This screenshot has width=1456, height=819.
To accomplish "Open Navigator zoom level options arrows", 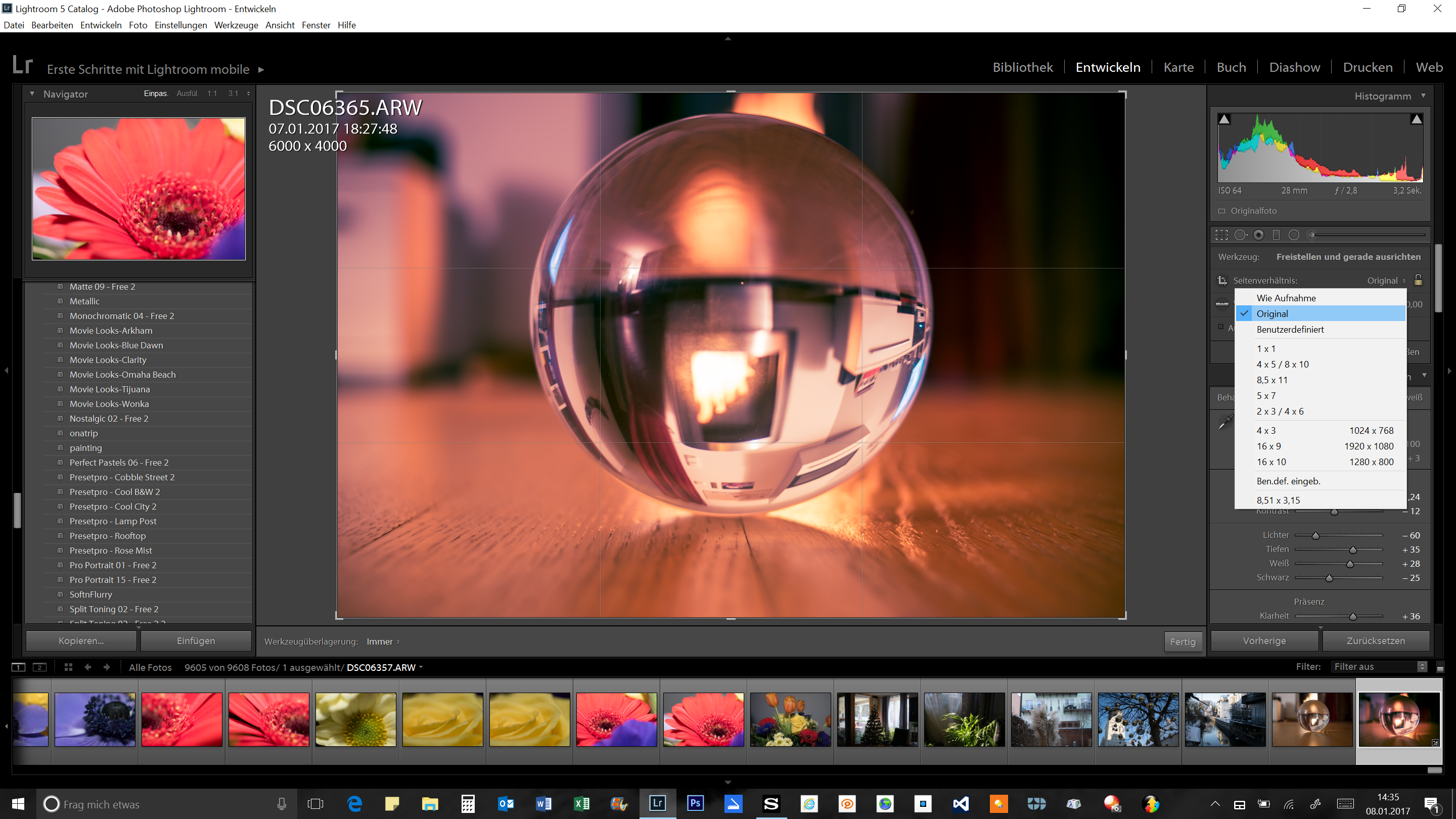I will (x=249, y=94).
